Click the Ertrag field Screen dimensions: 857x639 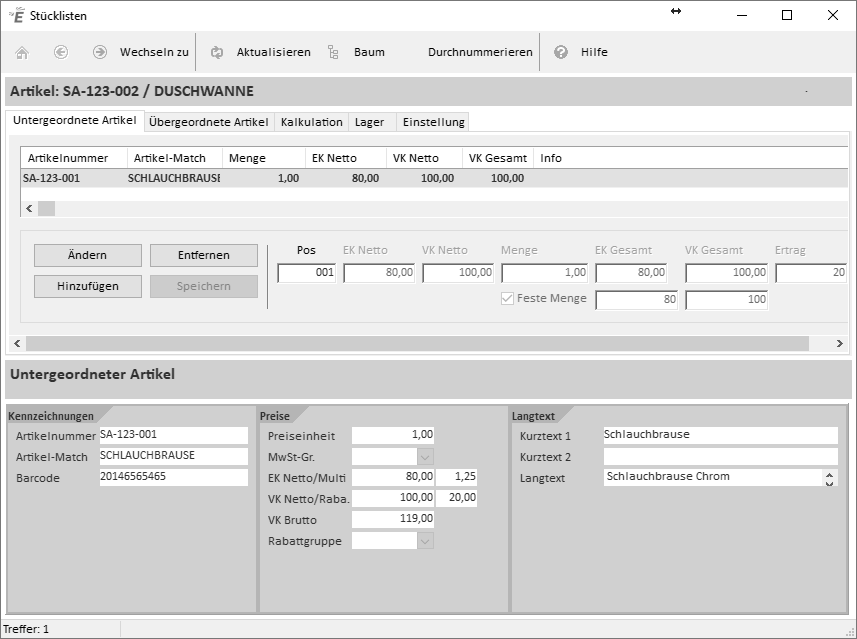tap(811, 272)
